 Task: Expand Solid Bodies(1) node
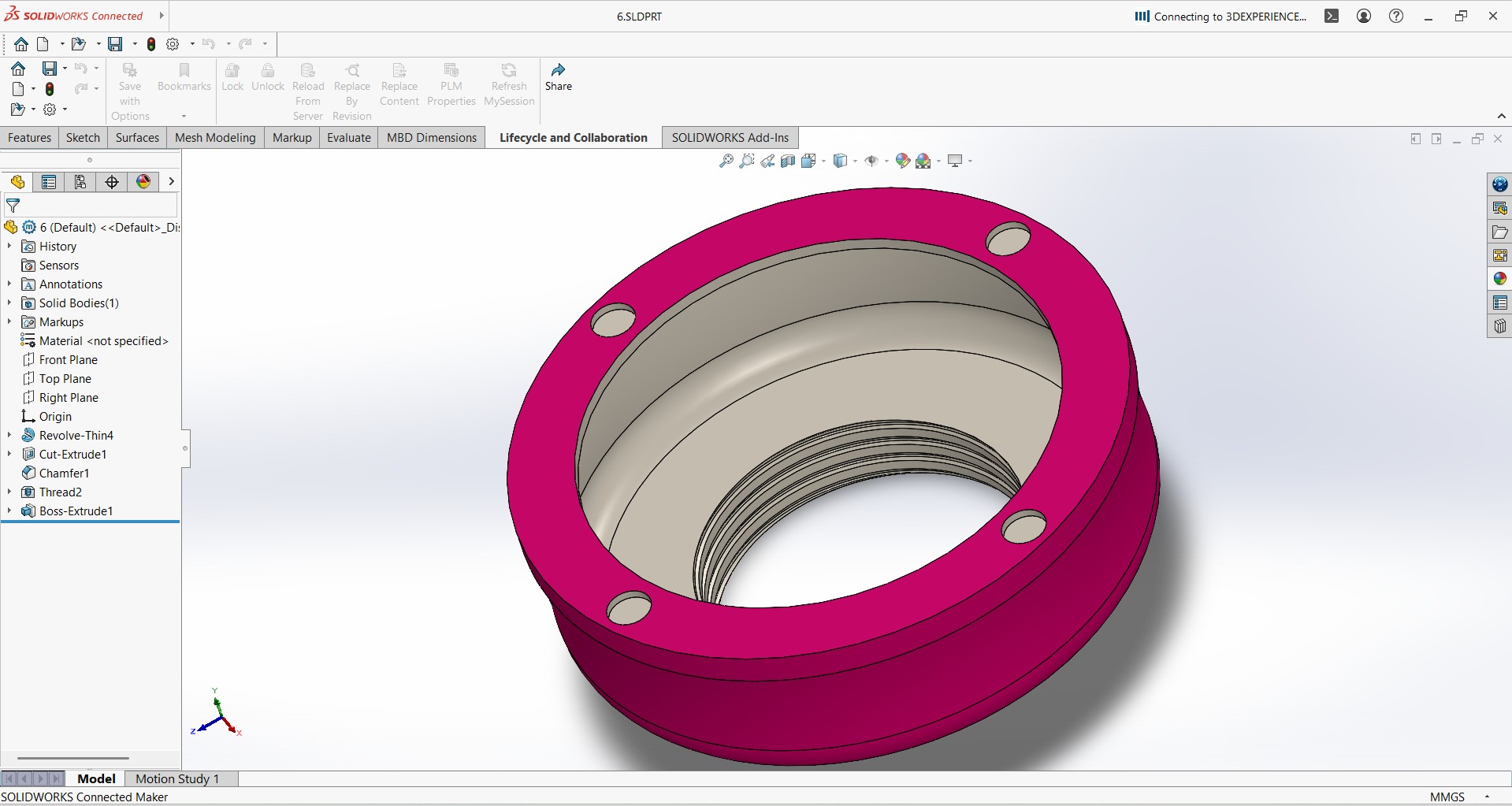coord(9,303)
